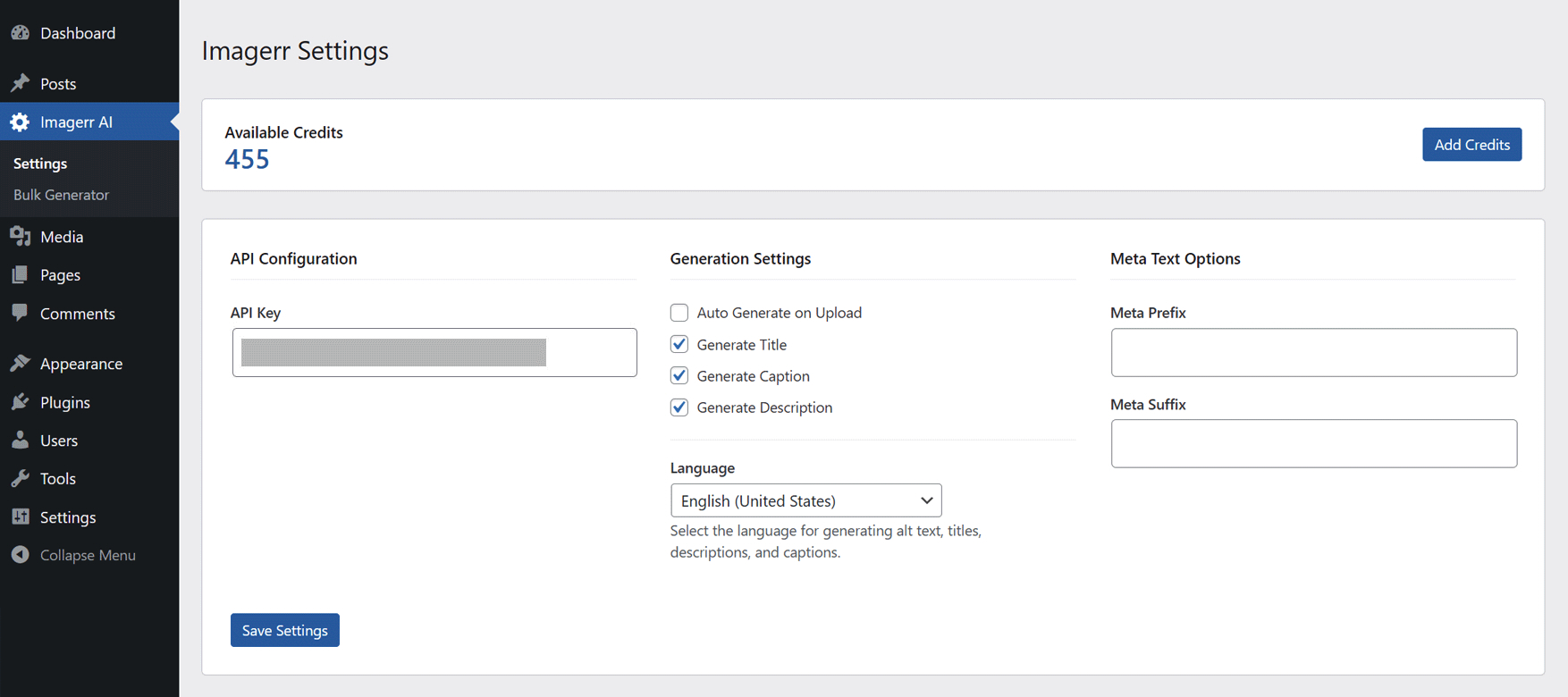
Task: Click the credits value 455
Action: click(247, 159)
